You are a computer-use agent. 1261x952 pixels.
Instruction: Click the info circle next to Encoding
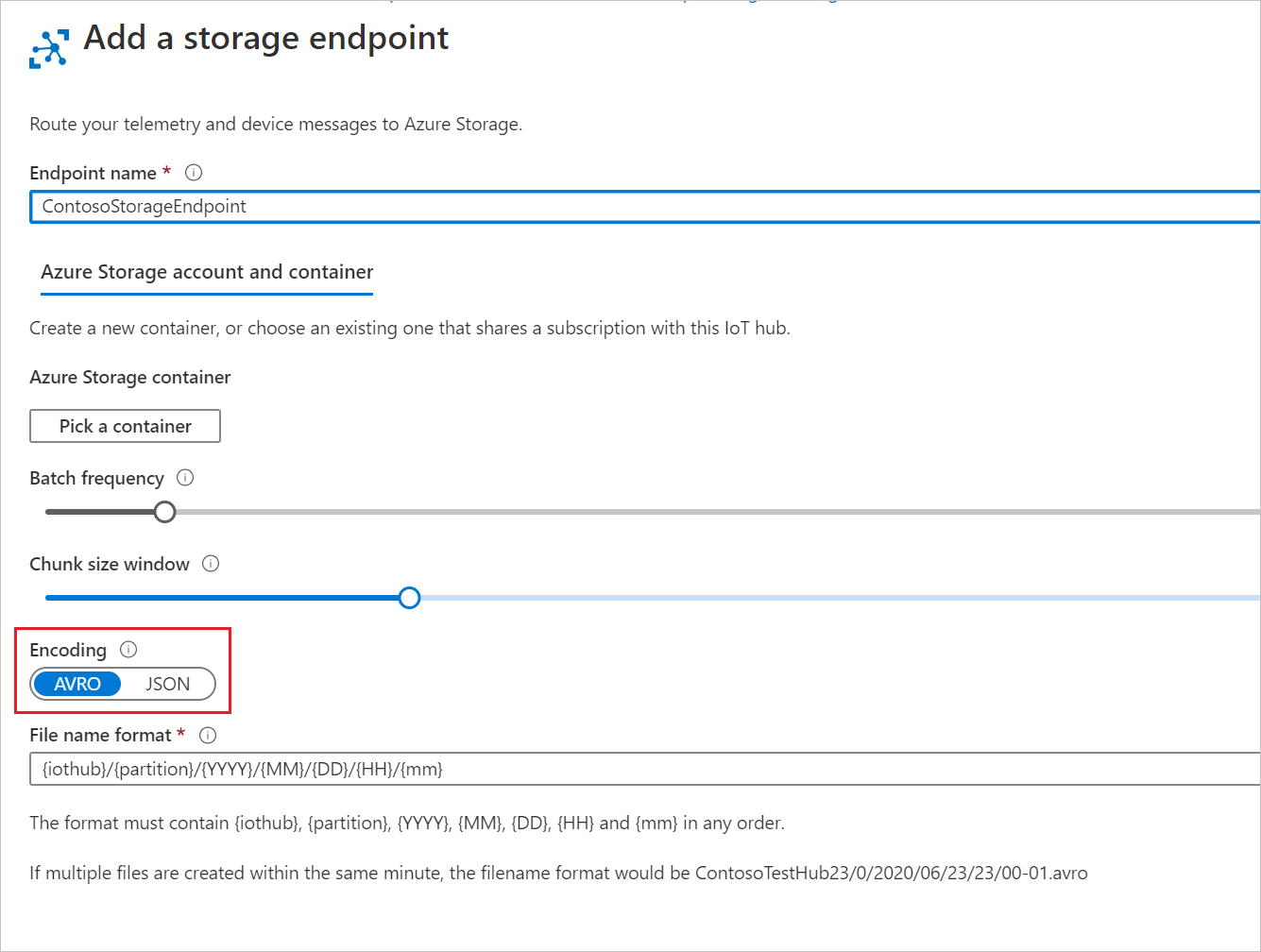pos(128,649)
